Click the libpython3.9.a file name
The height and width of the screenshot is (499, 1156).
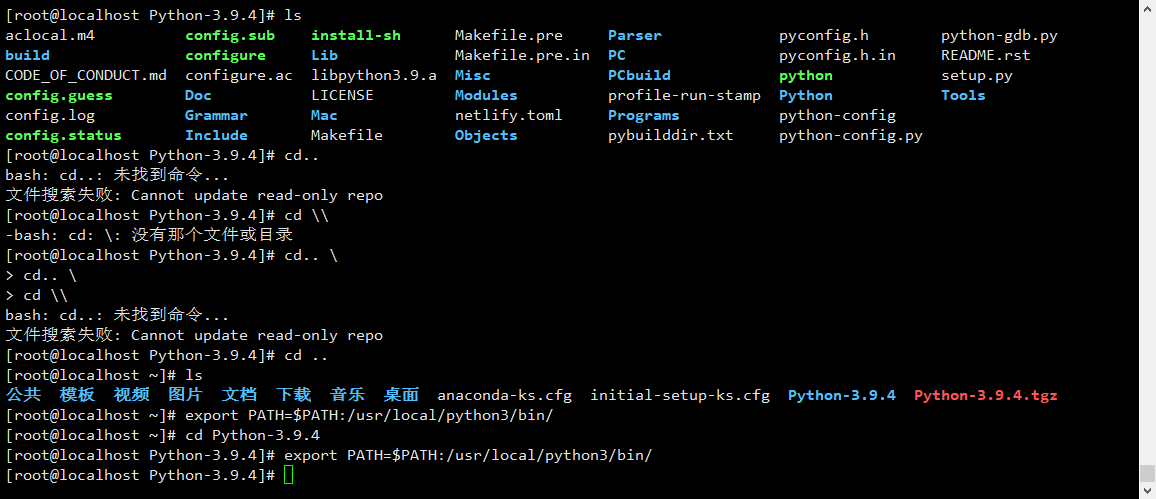click(x=374, y=75)
